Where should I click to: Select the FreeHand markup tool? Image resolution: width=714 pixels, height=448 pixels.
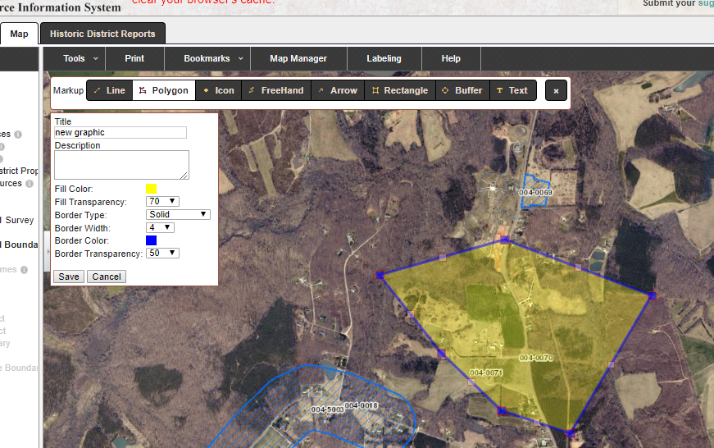tap(276, 91)
